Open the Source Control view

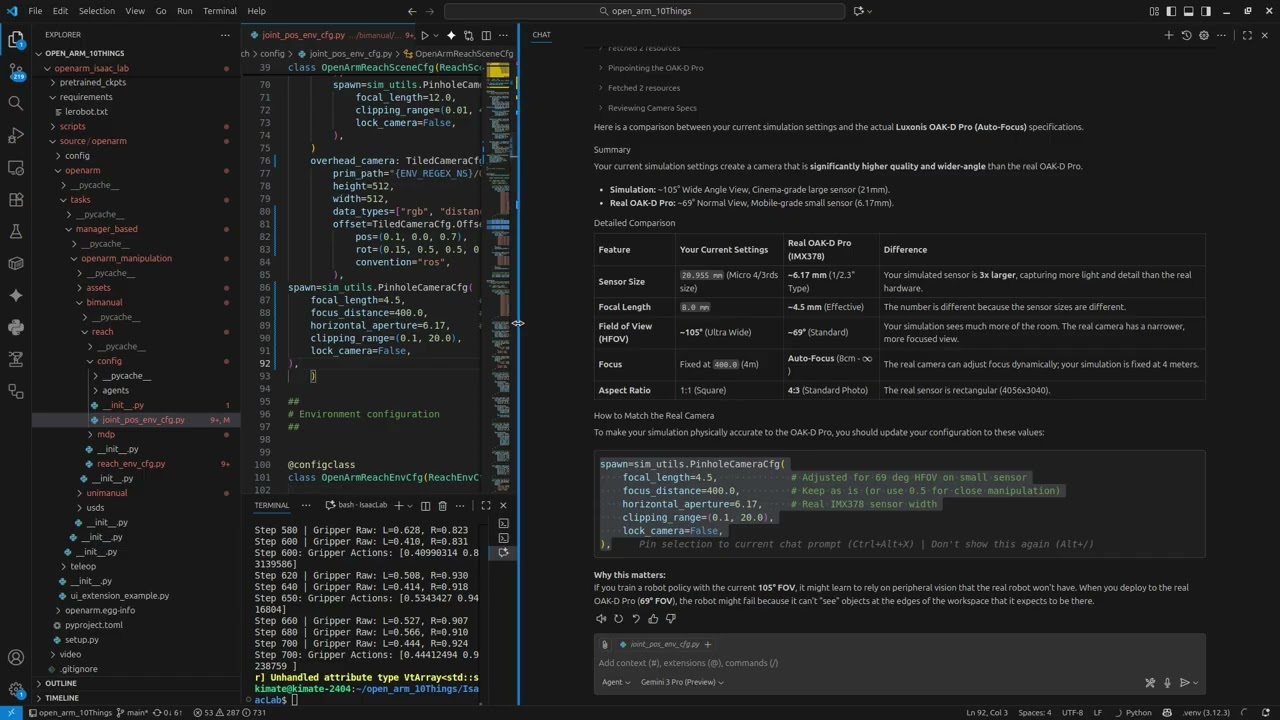[16, 71]
